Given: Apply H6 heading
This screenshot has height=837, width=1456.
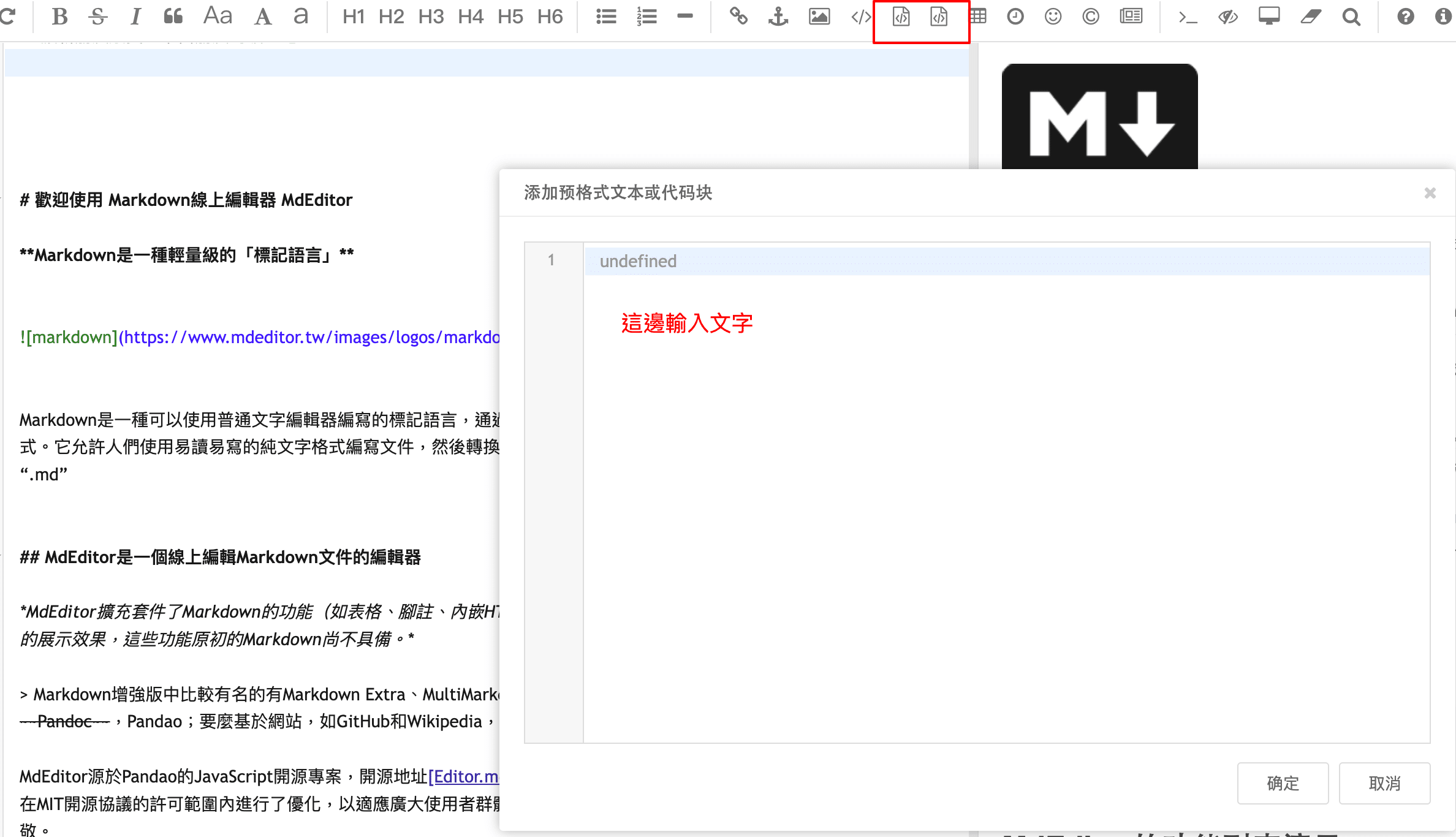Looking at the screenshot, I should point(550,17).
